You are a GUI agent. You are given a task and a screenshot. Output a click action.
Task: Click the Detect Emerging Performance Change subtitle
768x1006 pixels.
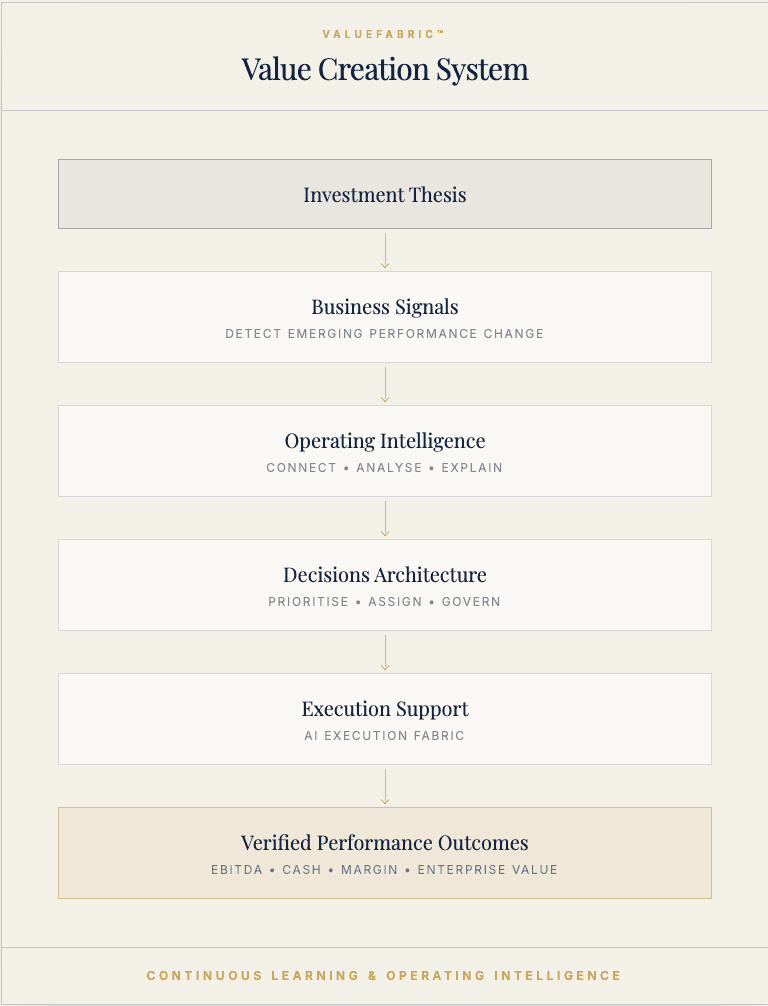click(x=384, y=334)
